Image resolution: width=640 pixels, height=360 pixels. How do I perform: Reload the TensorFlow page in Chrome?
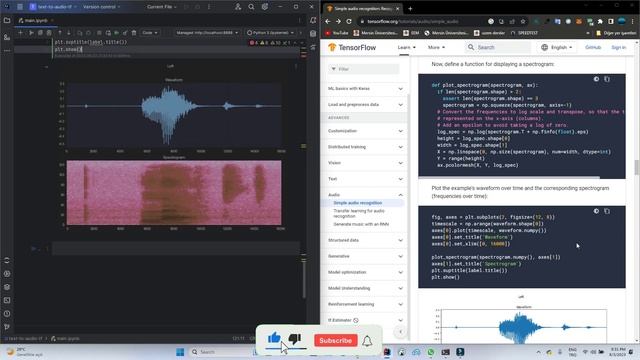point(349,21)
